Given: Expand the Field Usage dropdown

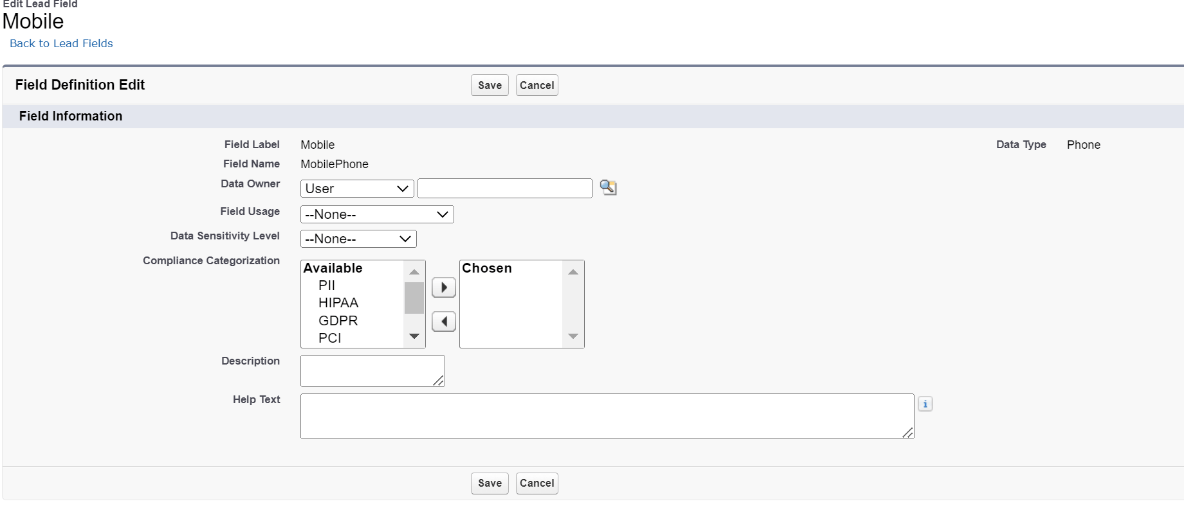Looking at the screenshot, I should click(x=377, y=213).
